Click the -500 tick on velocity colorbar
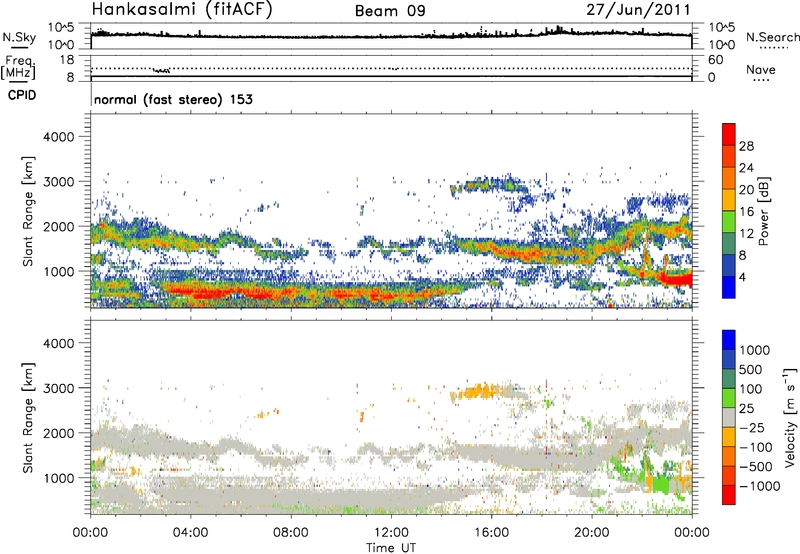800x554 pixels. tap(756, 467)
